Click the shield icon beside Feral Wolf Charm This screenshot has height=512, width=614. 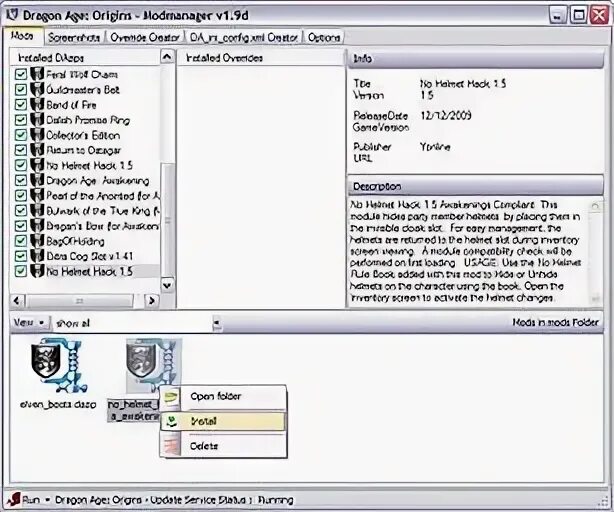coord(37,74)
